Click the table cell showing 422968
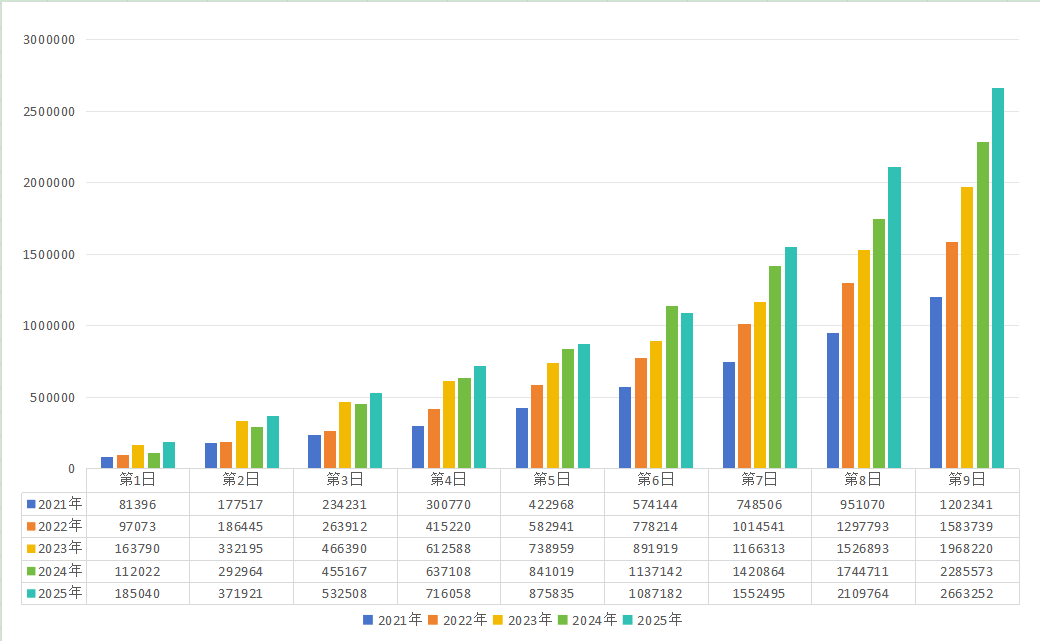This screenshot has height=641, width=1040. point(552,504)
